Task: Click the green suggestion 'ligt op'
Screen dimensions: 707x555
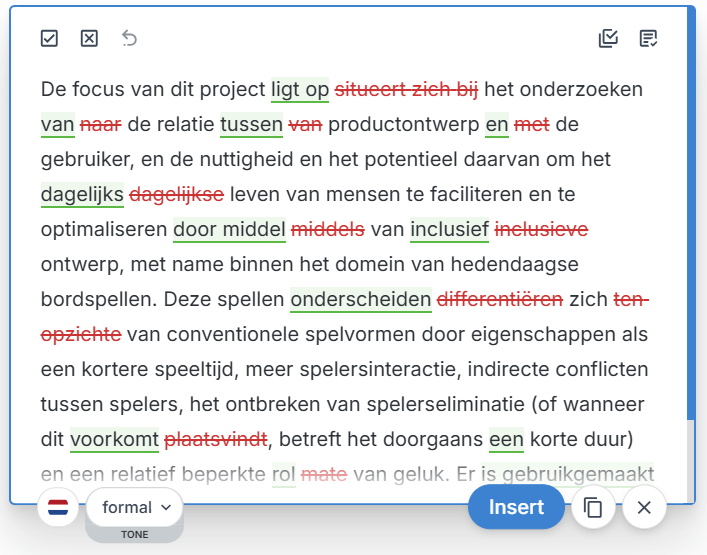Action: tap(300, 90)
